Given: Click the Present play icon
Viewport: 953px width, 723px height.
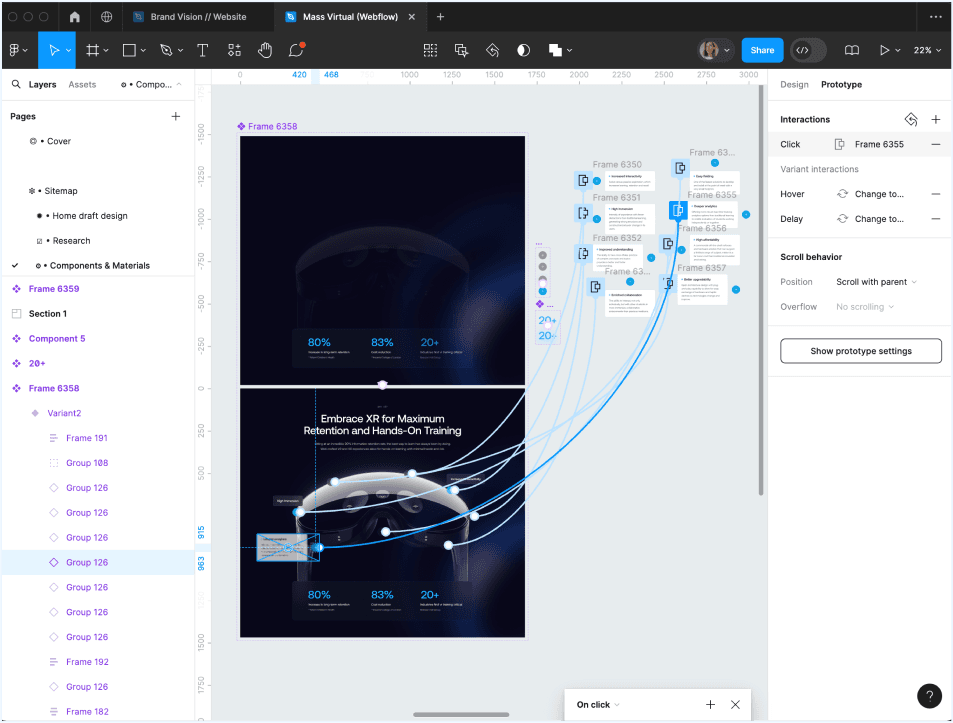Looking at the screenshot, I should (884, 50).
